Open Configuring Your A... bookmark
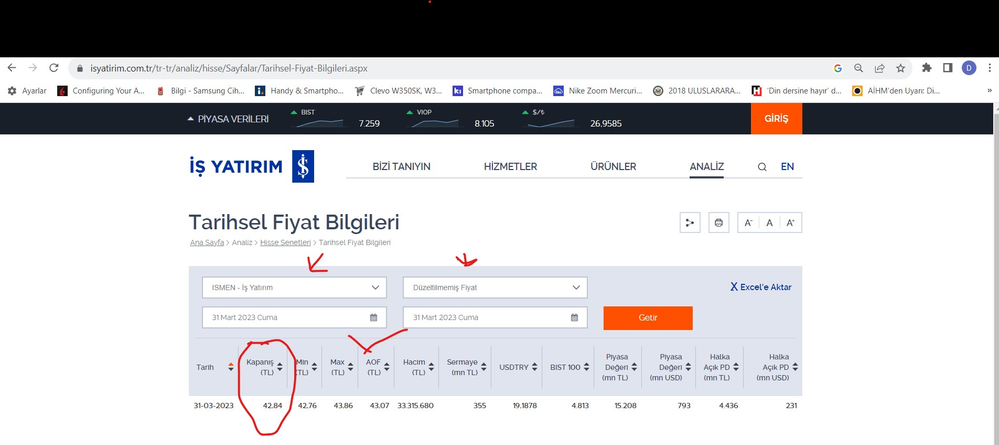The image size is (999, 445). click(101, 91)
